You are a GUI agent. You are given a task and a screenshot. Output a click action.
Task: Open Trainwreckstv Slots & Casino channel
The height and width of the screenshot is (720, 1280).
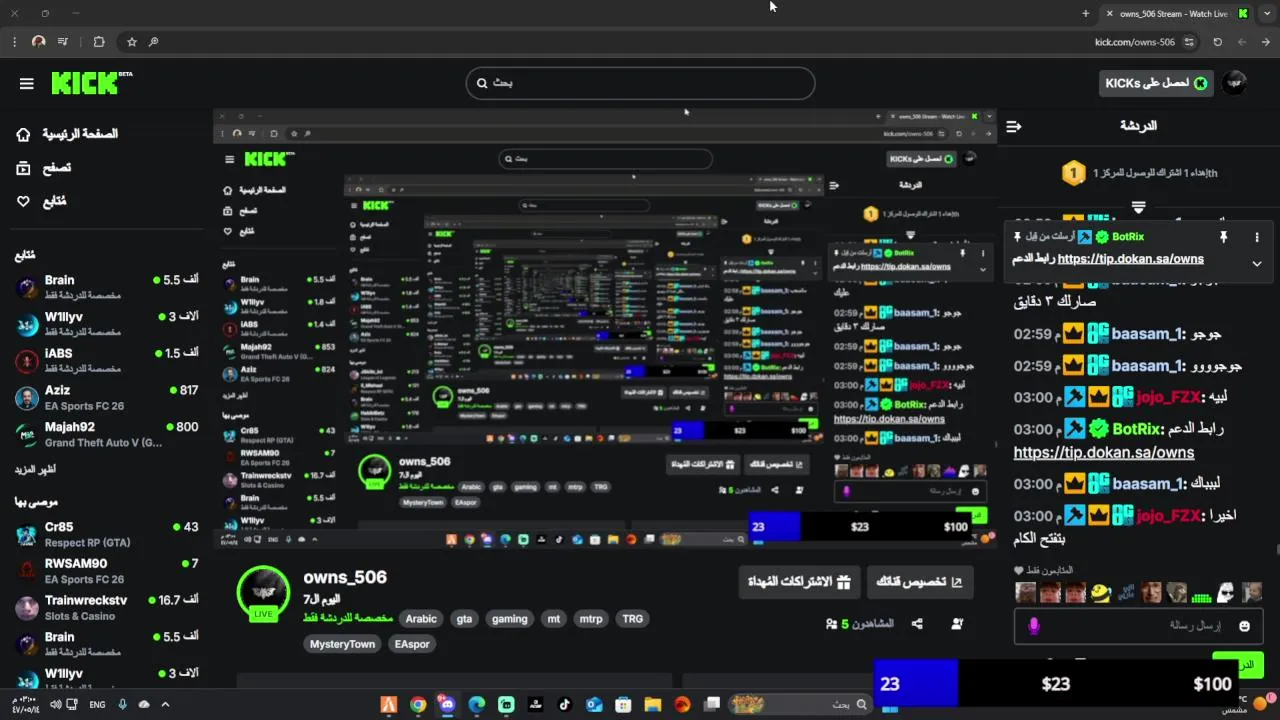(107, 607)
